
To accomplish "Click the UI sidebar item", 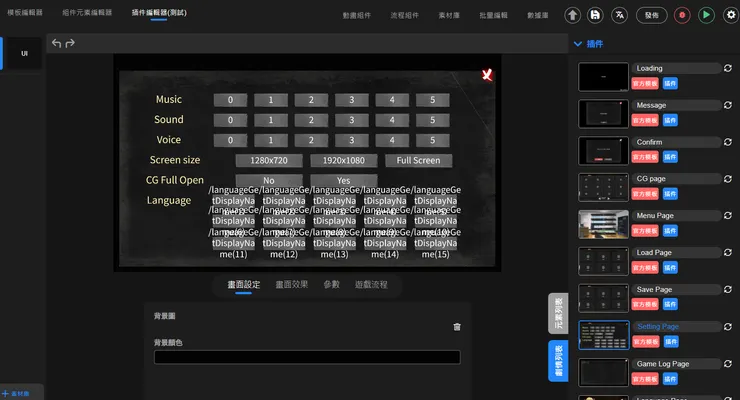I will [24, 53].
